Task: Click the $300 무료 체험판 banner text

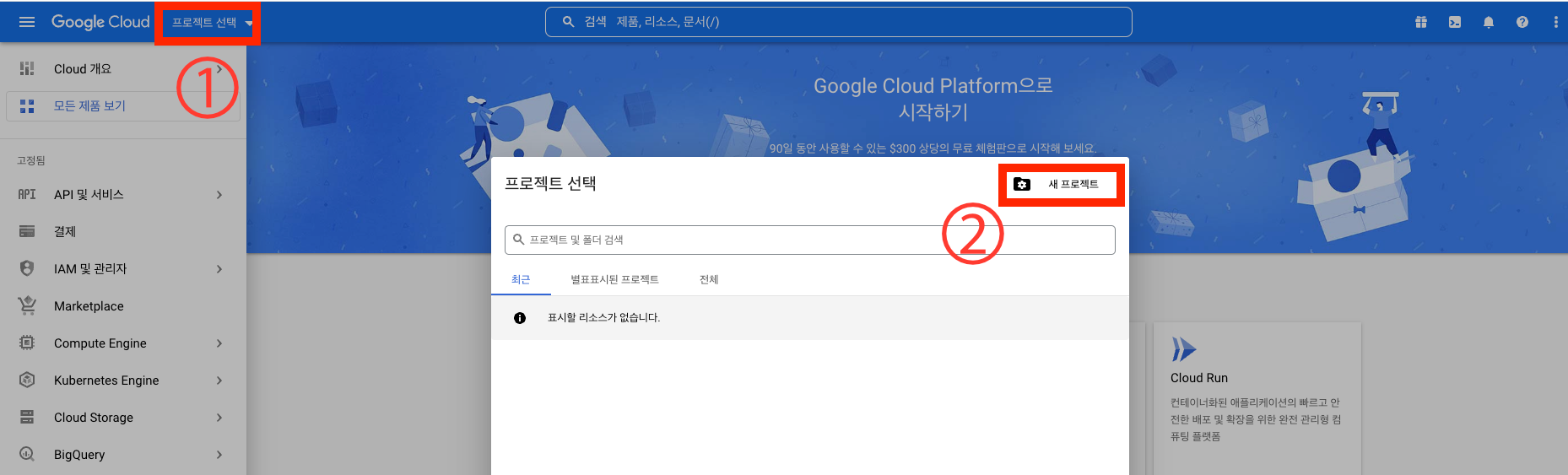Action: [933, 148]
